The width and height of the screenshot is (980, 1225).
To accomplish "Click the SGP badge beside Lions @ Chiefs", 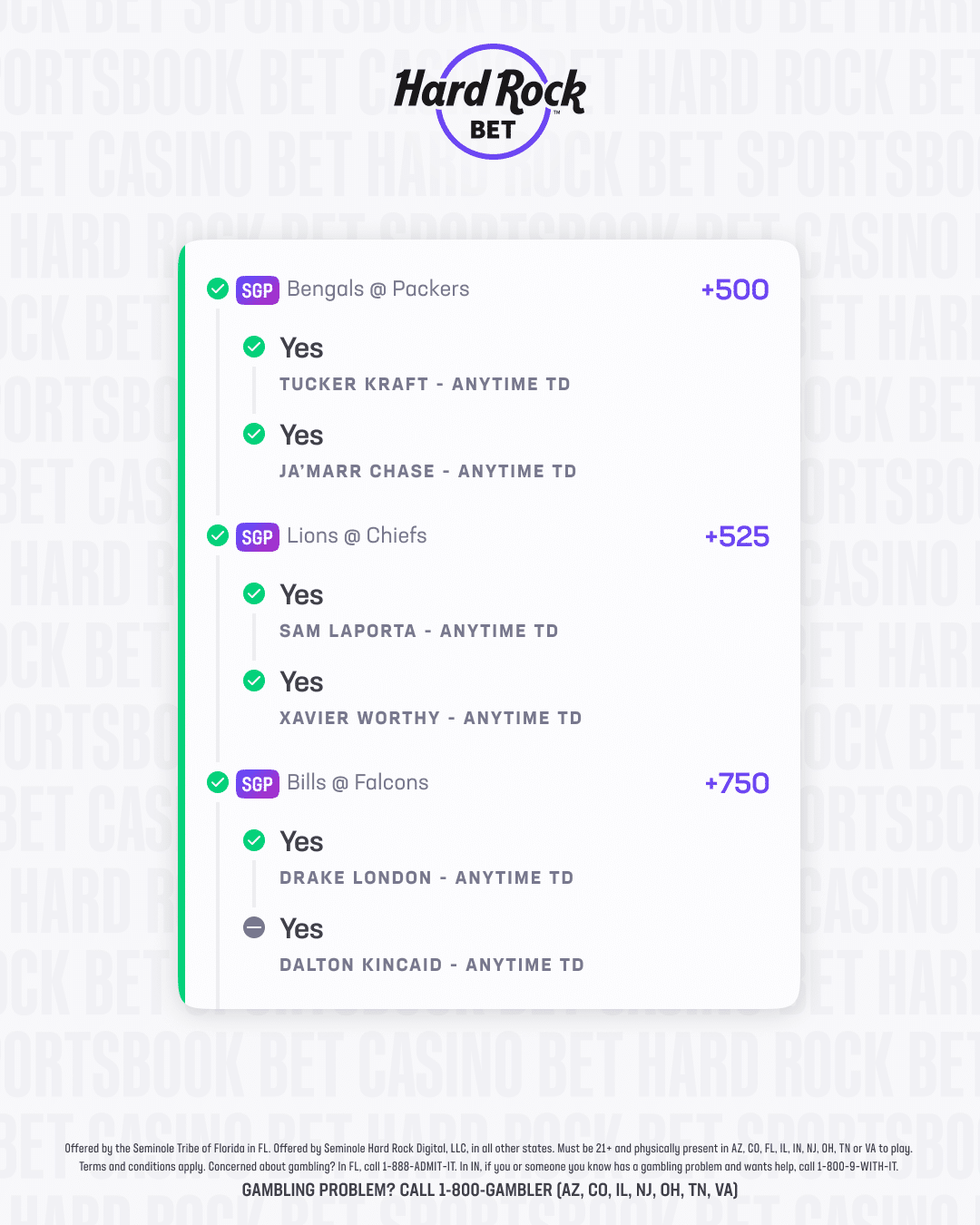I will 257,537.
